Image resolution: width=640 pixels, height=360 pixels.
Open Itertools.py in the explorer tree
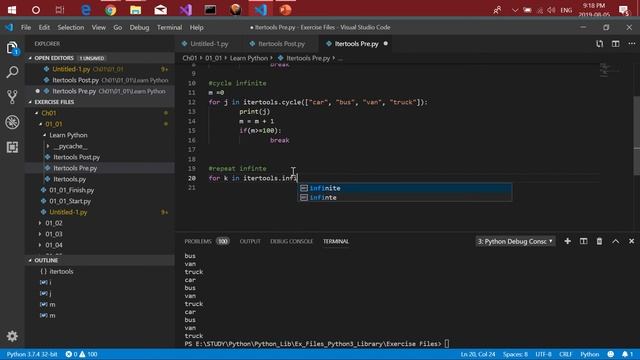click(69, 179)
